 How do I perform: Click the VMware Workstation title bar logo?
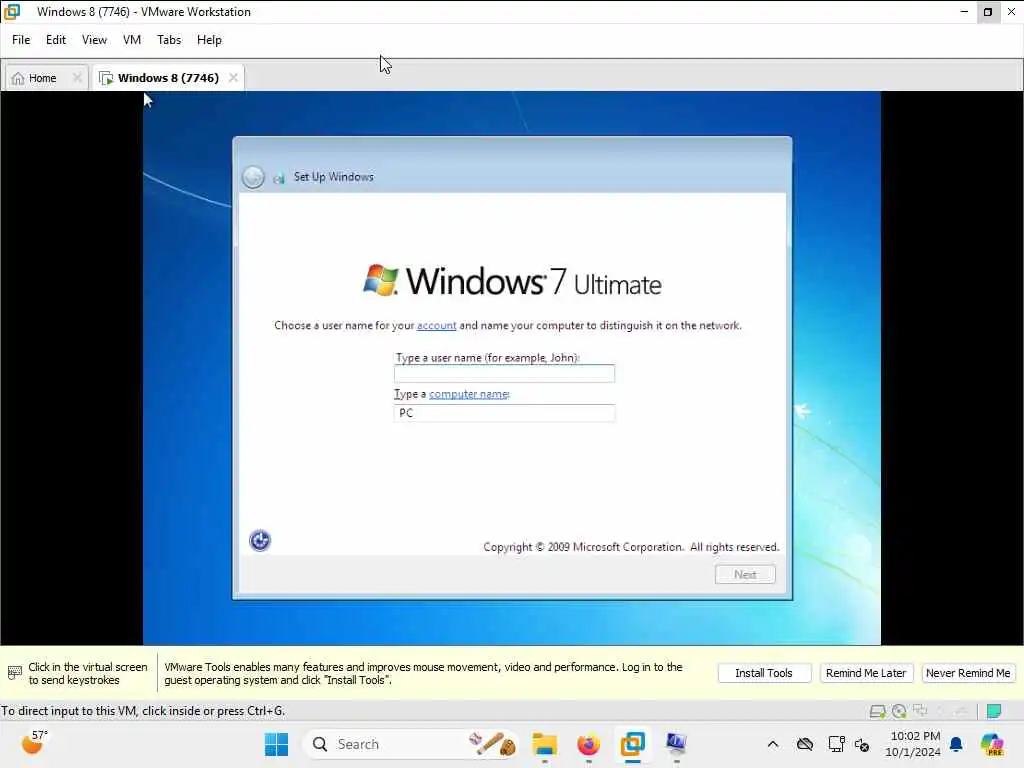[x=12, y=12]
